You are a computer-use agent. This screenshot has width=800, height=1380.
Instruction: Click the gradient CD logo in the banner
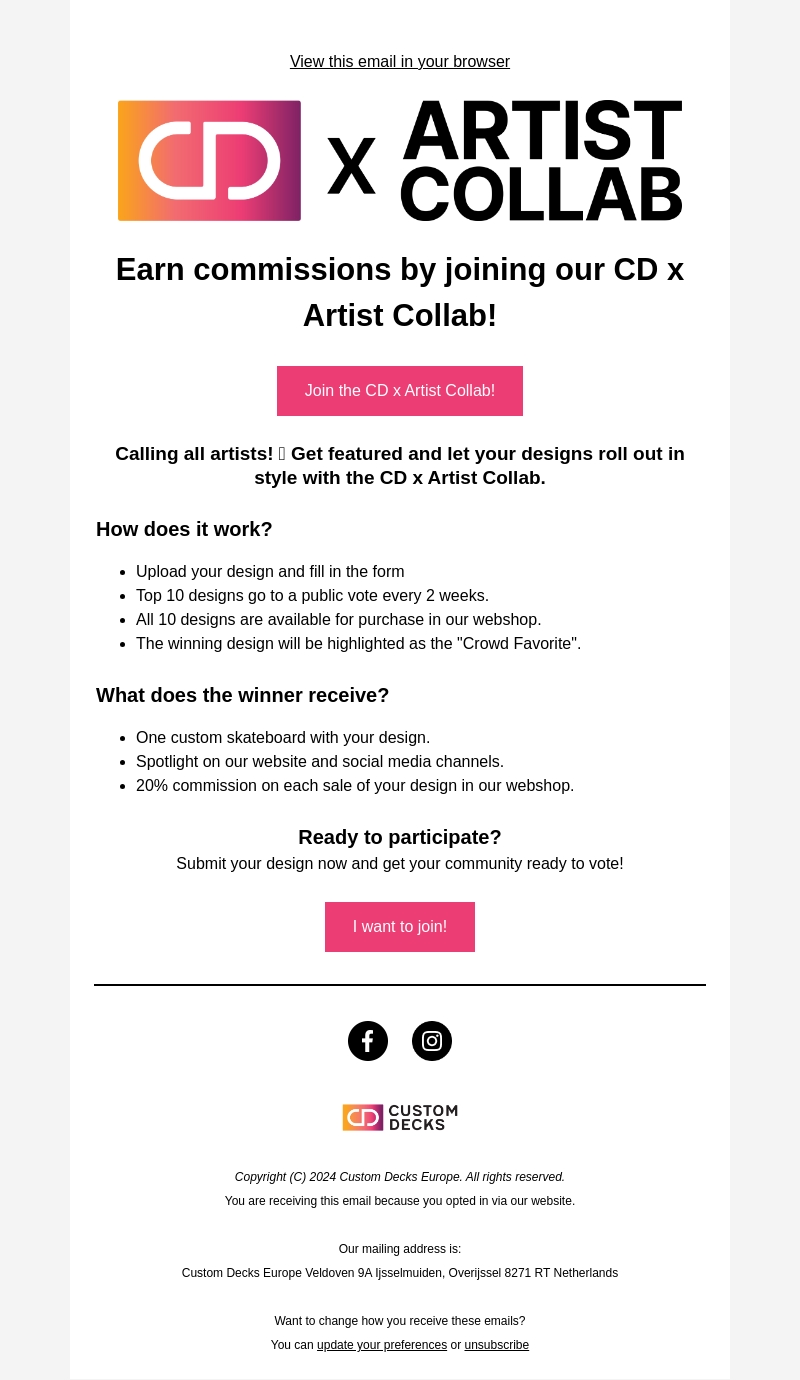209,161
